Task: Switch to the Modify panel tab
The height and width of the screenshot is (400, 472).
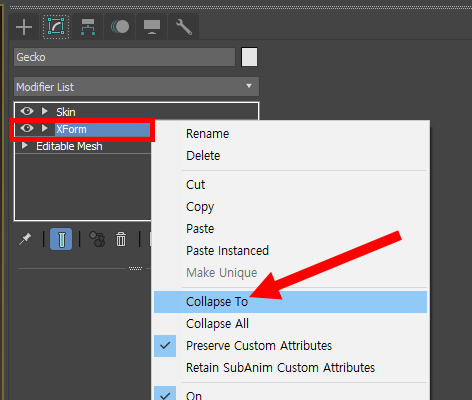Action: pyautogui.click(x=56, y=27)
